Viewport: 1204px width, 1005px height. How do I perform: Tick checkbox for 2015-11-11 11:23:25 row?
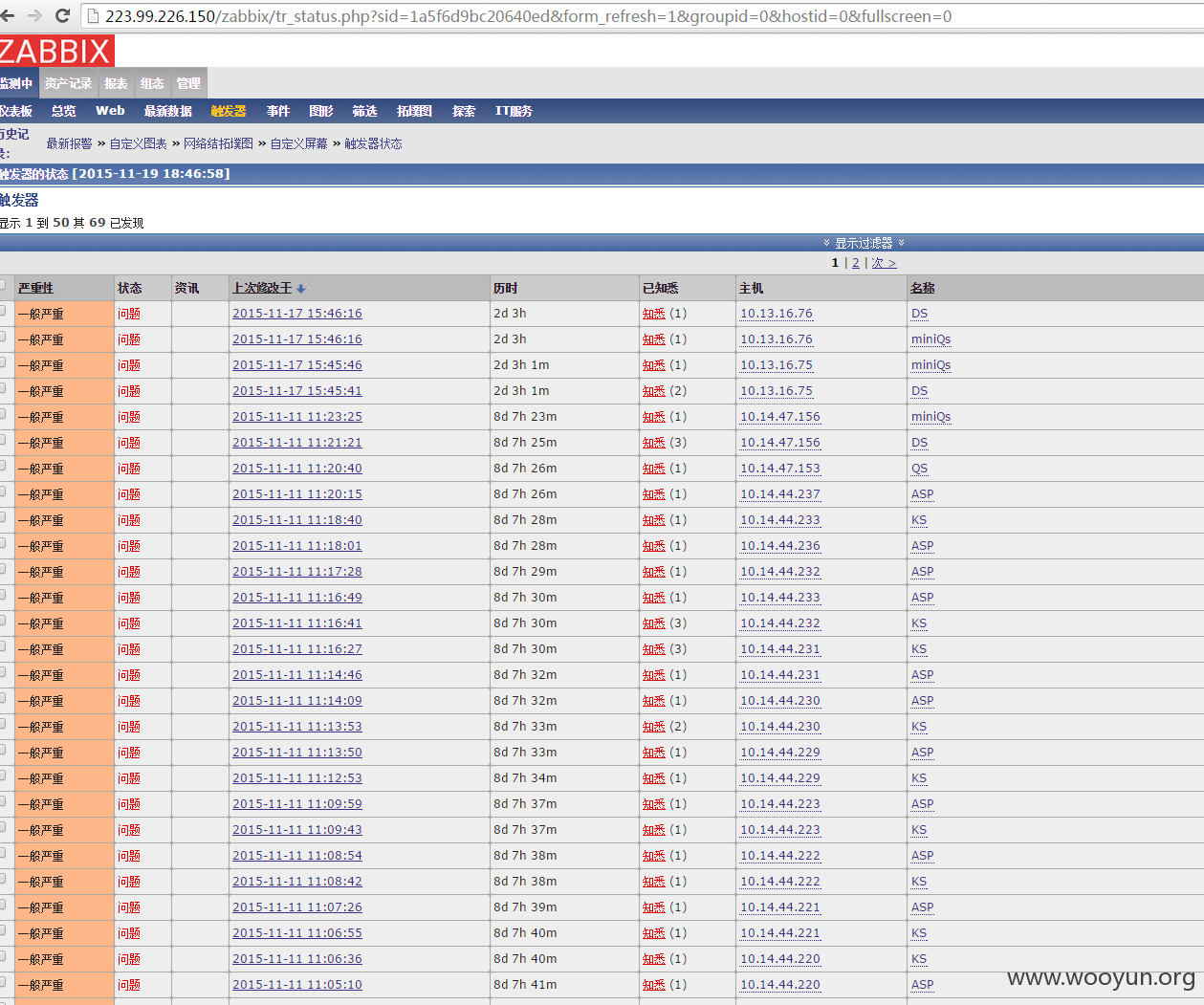coord(4,415)
